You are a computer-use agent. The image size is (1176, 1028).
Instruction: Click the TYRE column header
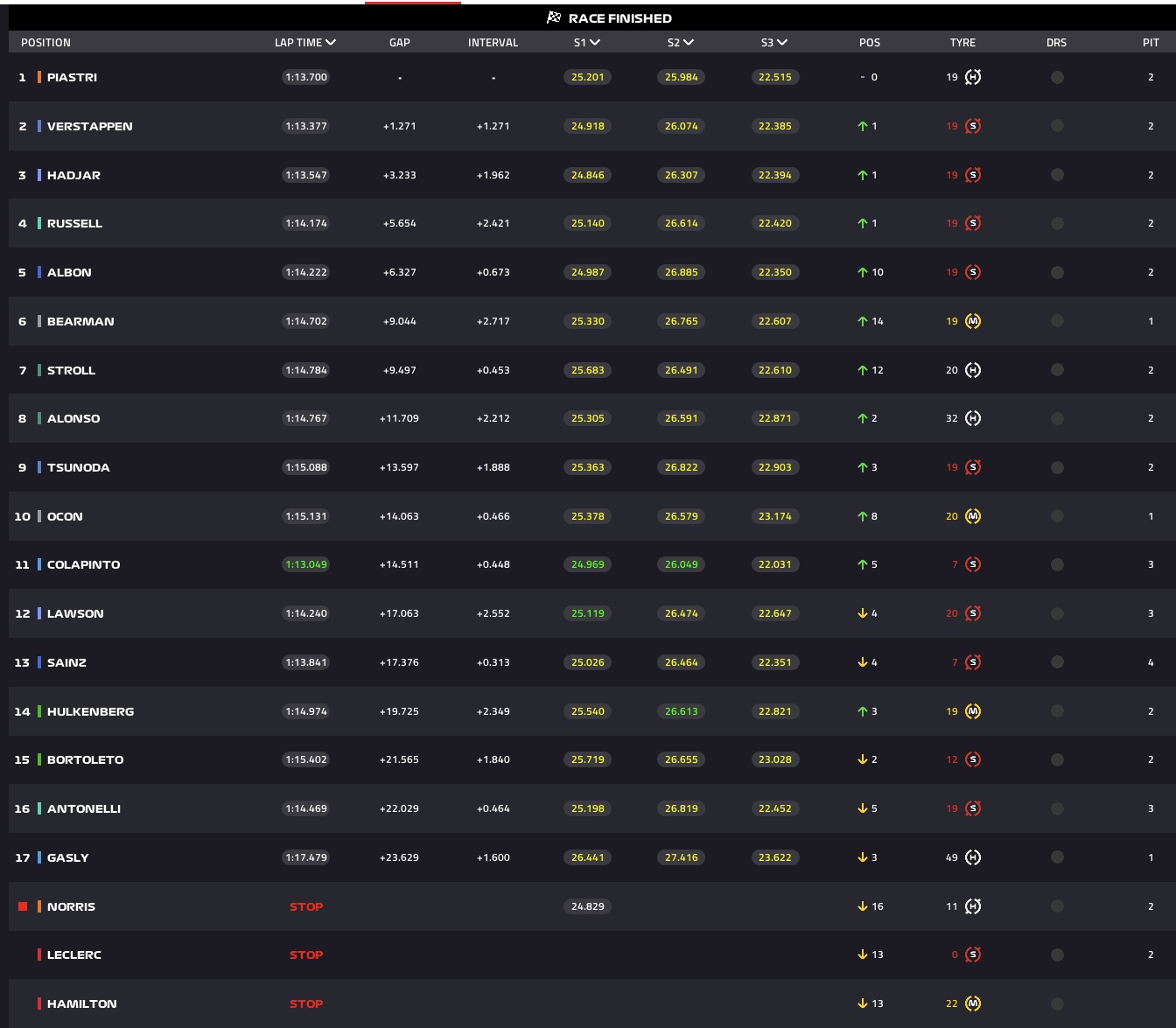tap(962, 42)
